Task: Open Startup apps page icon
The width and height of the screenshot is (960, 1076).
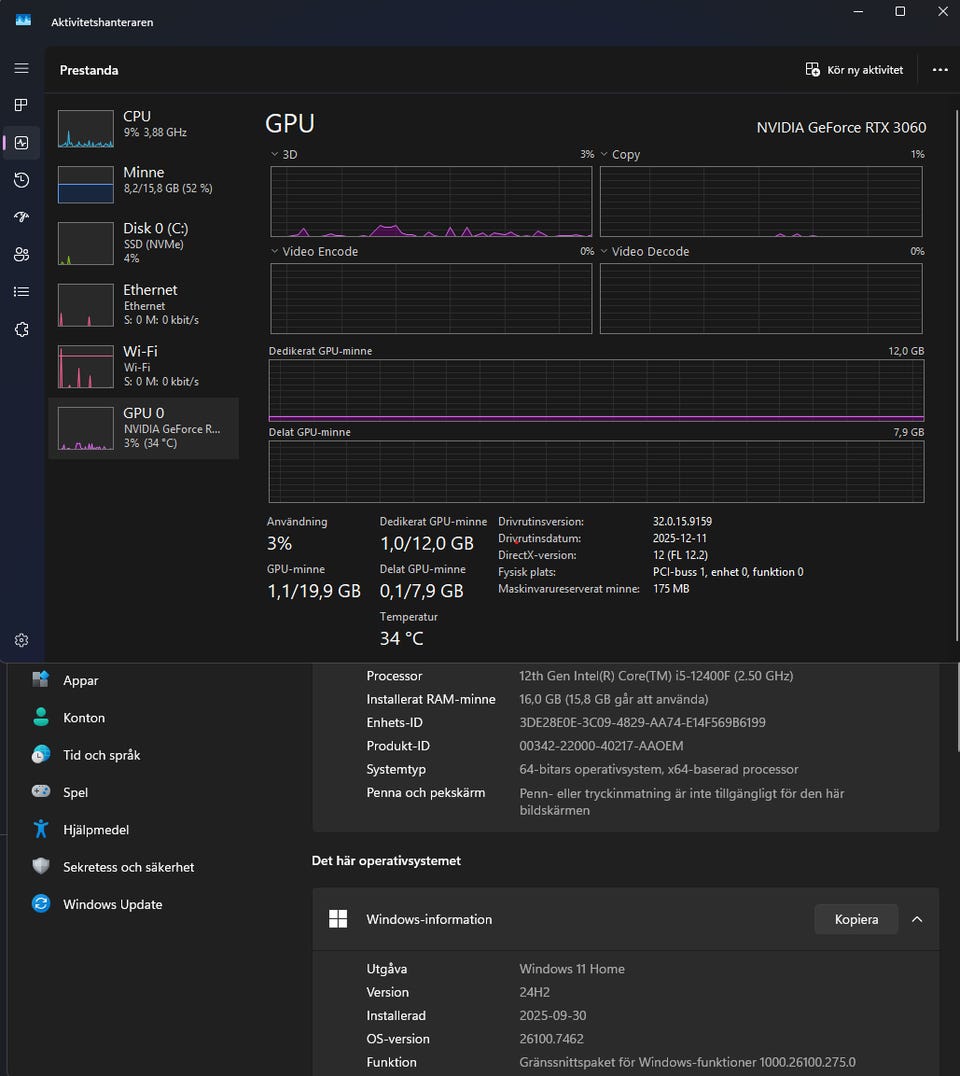Action: tap(21, 217)
